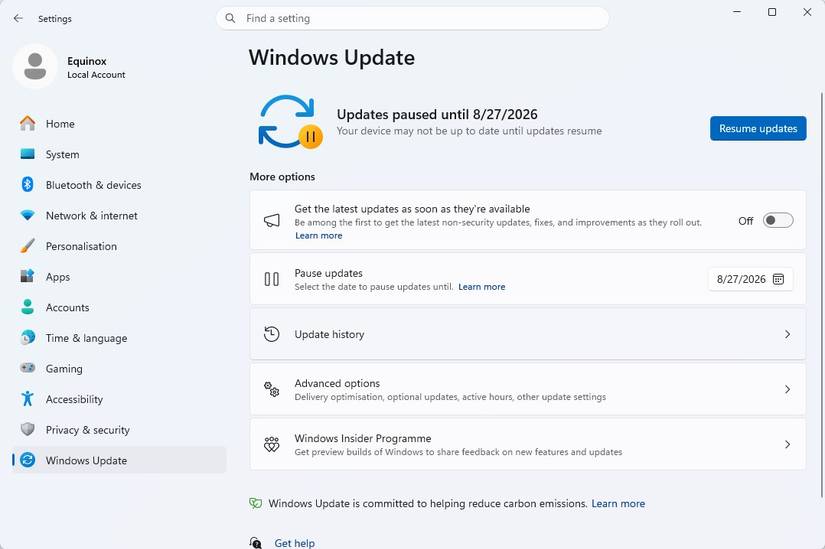Click Learn more about carbon emissions

tap(618, 504)
